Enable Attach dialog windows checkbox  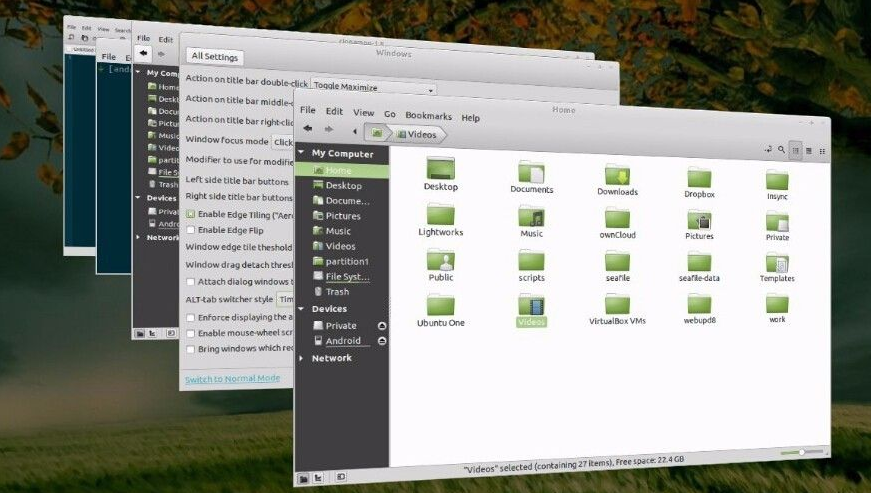(x=190, y=282)
